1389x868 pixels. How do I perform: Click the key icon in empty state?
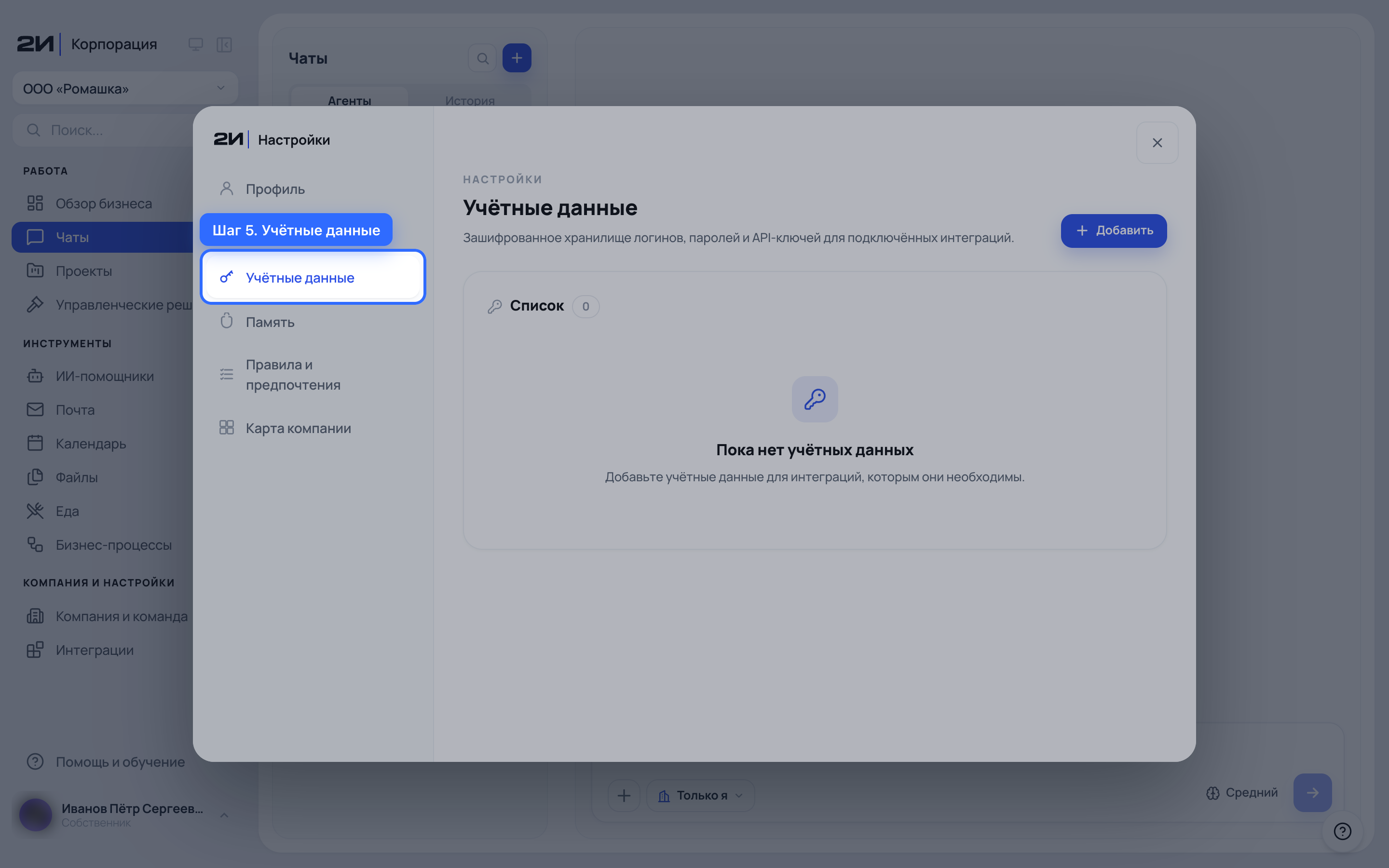(x=815, y=399)
